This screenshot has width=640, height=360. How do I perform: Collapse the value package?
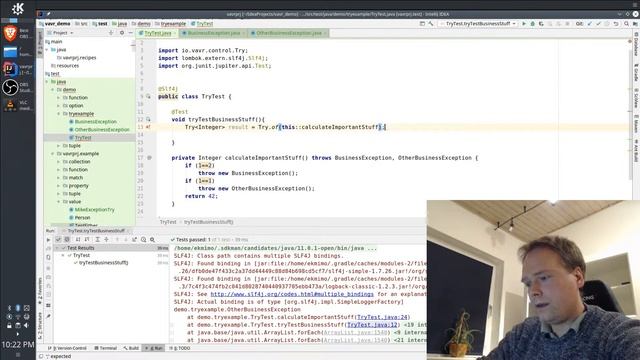point(59,202)
